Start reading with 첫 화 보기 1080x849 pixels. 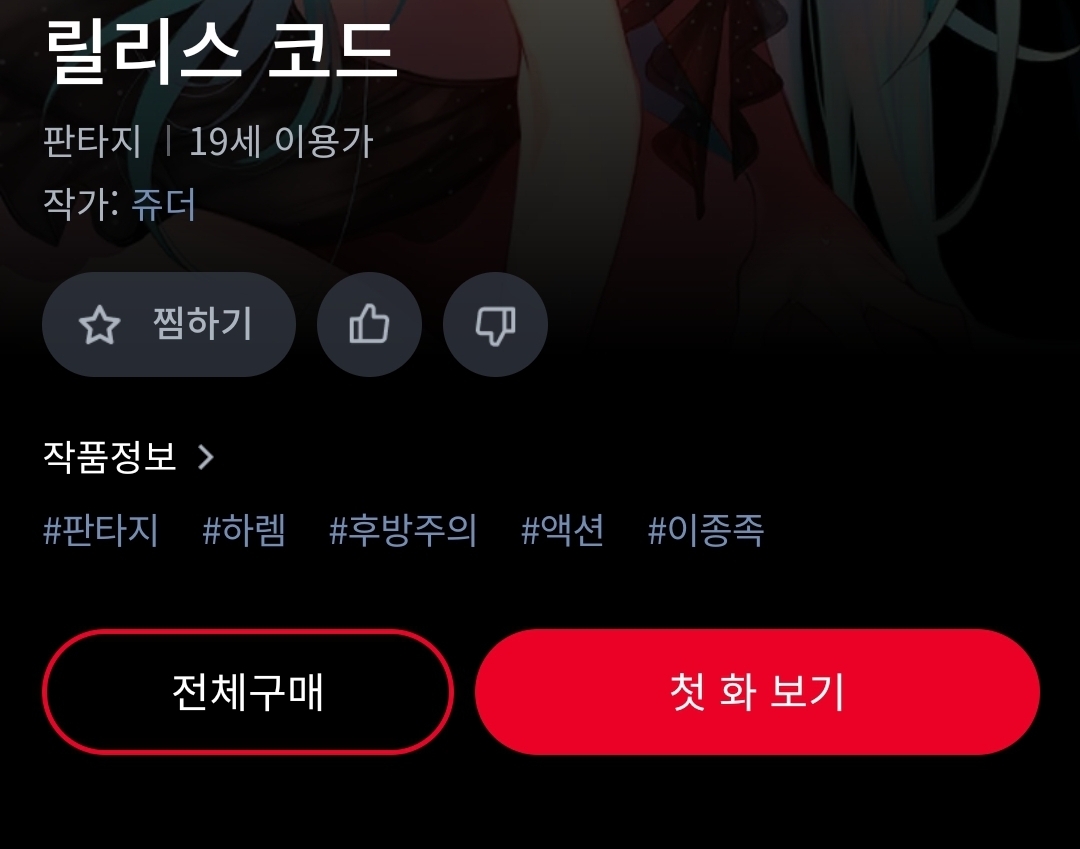coord(757,691)
